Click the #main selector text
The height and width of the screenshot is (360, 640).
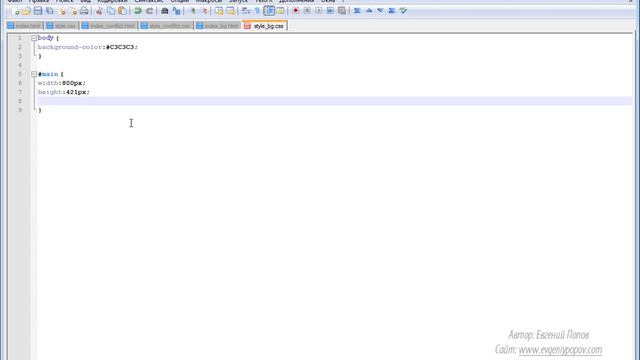pyautogui.click(x=48, y=74)
